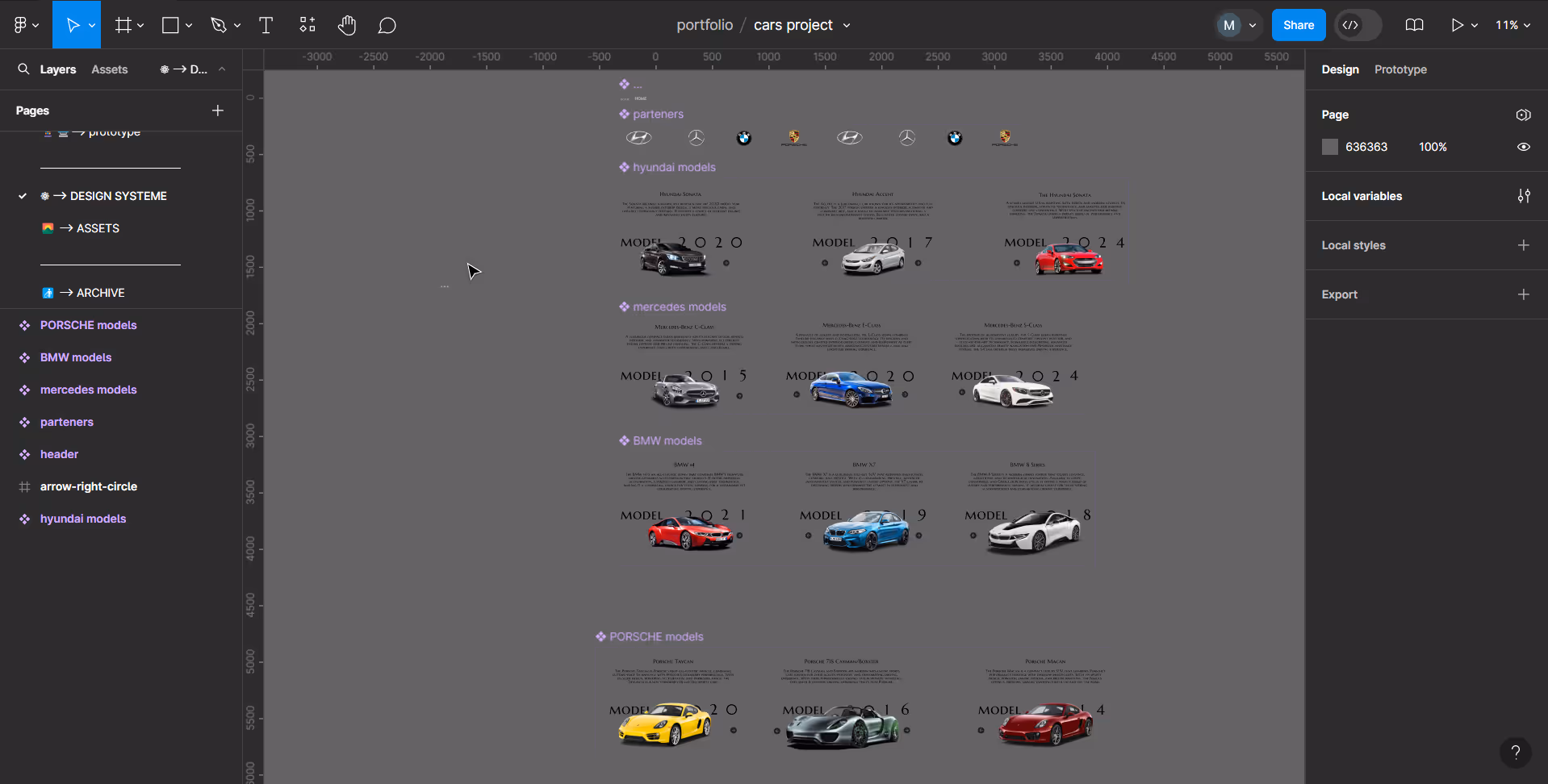Image resolution: width=1548 pixels, height=784 pixels.
Task: Select the Pen tool
Action: pos(218,25)
